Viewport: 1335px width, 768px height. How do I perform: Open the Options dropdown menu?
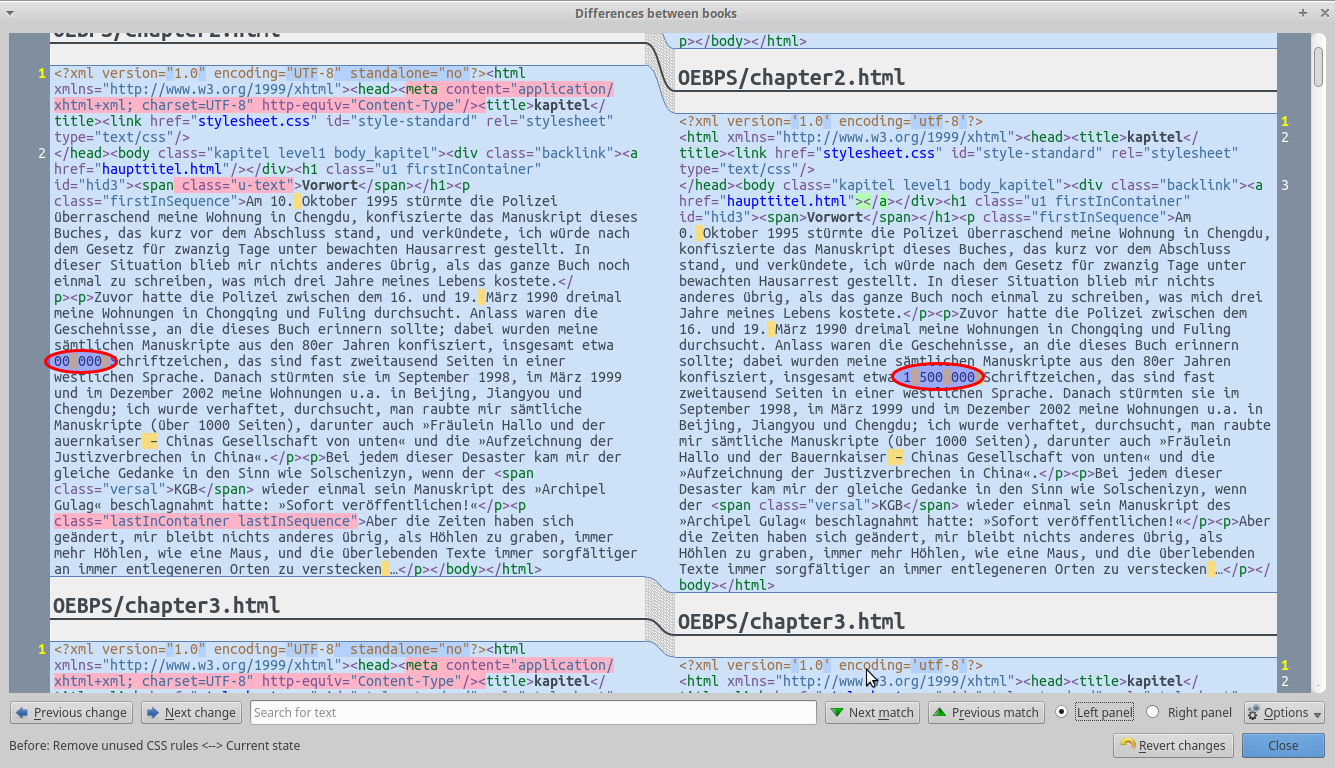(1284, 713)
